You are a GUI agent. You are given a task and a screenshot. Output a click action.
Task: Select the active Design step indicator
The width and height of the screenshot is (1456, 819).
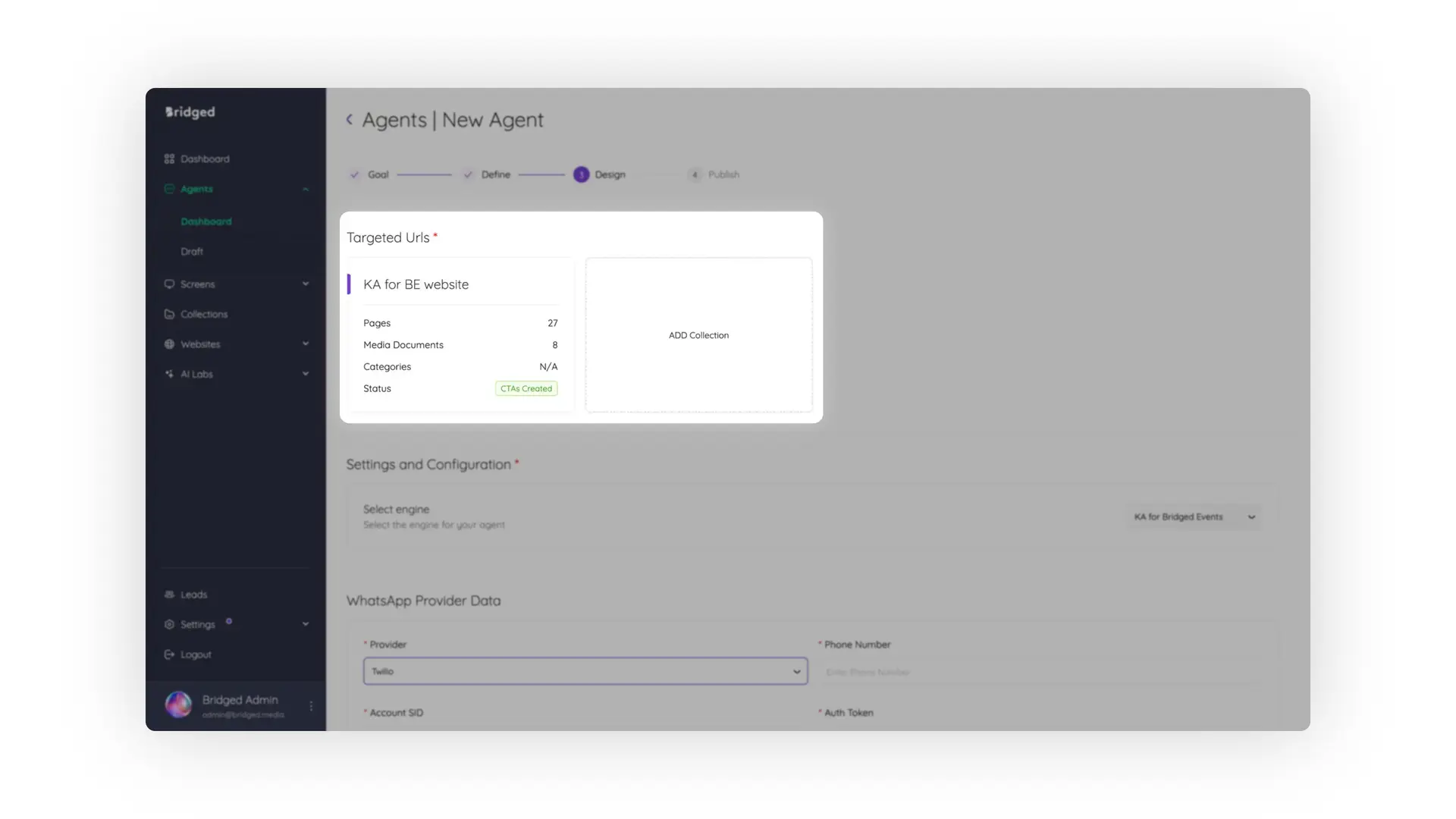coord(581,174)
